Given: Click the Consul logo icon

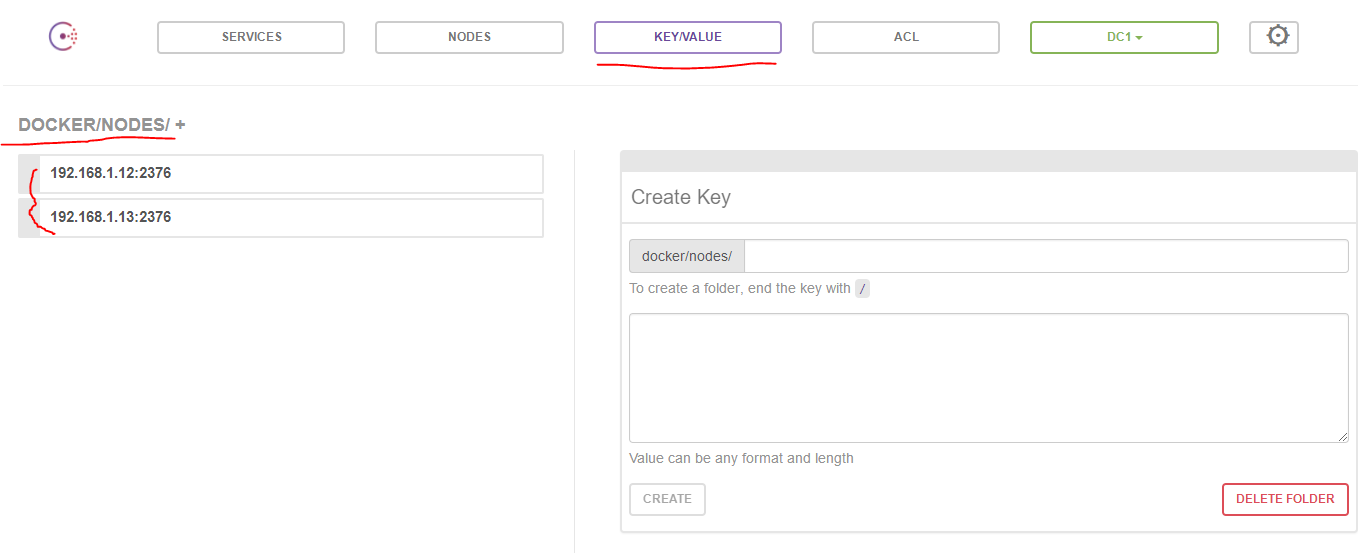Looking at the screenshot, I should coord(63,37).
